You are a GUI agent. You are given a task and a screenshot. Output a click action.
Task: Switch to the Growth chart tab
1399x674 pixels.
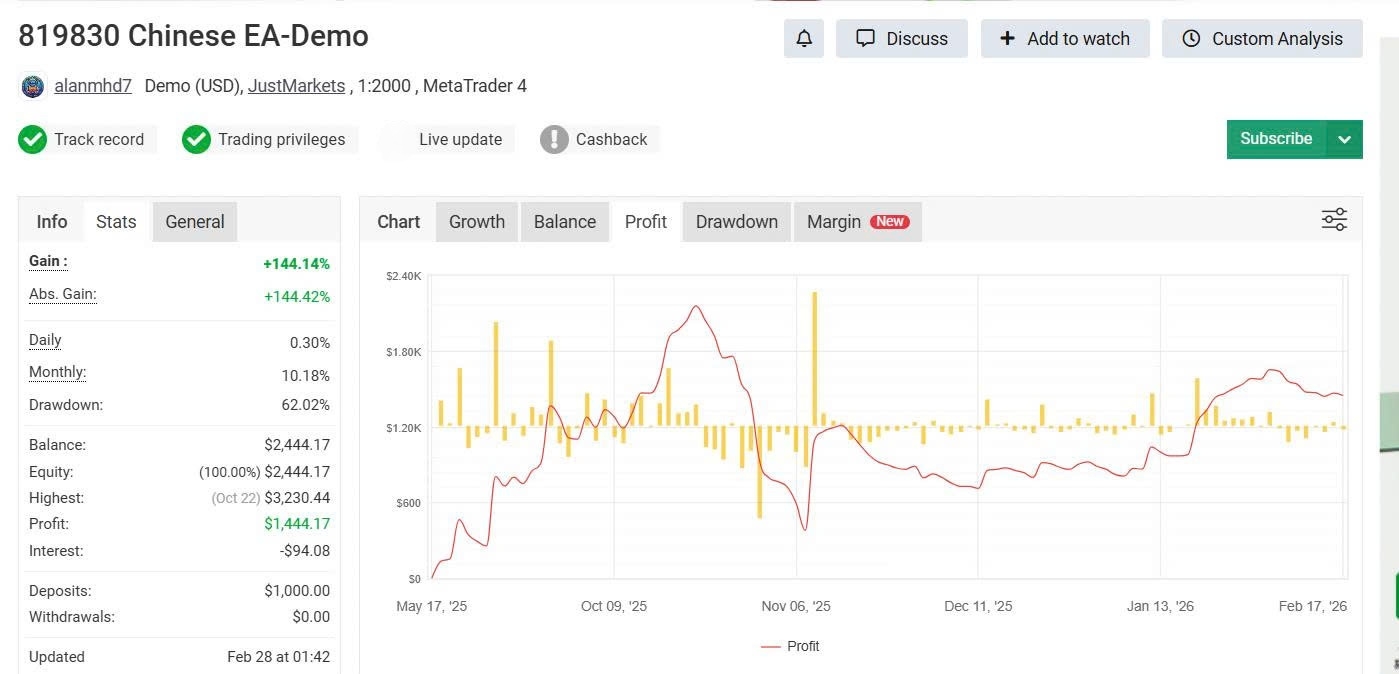tap(476, 222)
